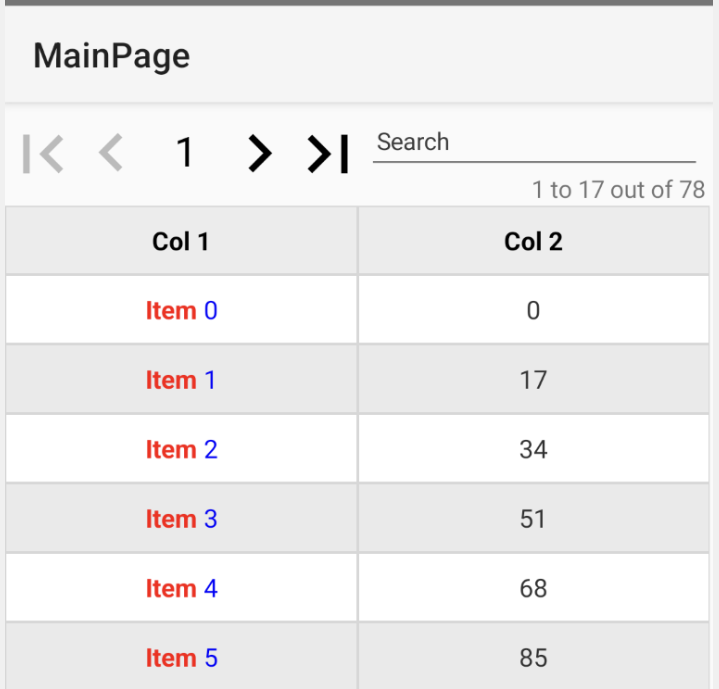Click the cell with value 68
The height and width of the screenshot is (689, 719).
click(533, 588)
